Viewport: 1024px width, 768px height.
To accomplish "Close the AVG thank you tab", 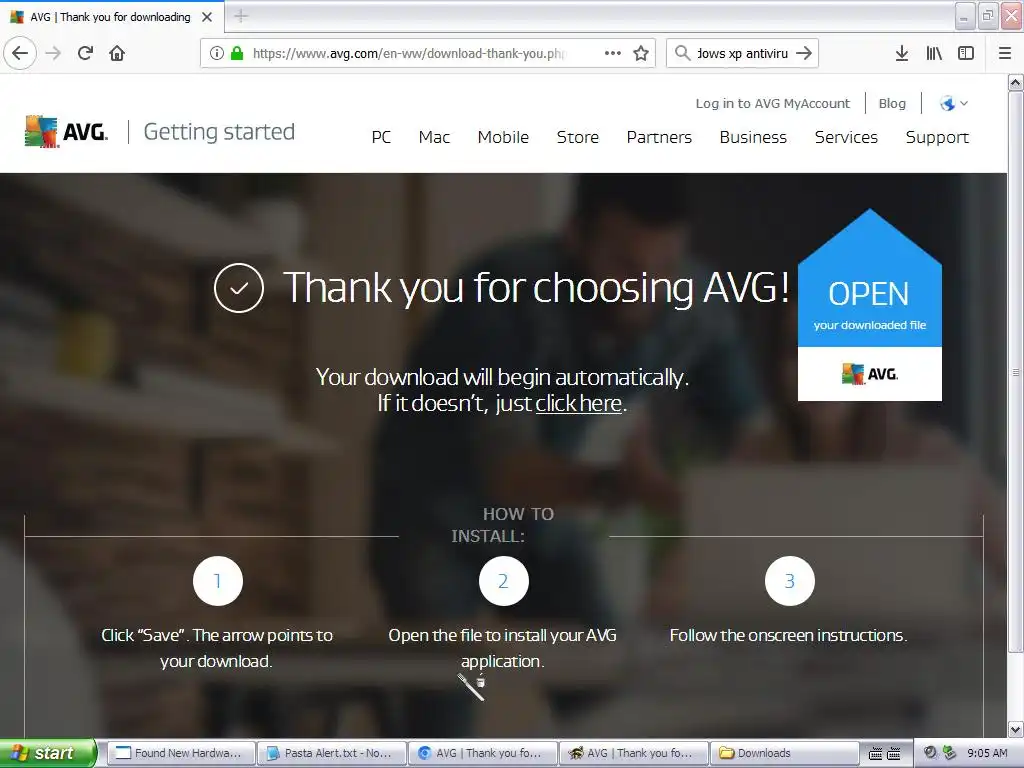I will click(x=207, y=17).
